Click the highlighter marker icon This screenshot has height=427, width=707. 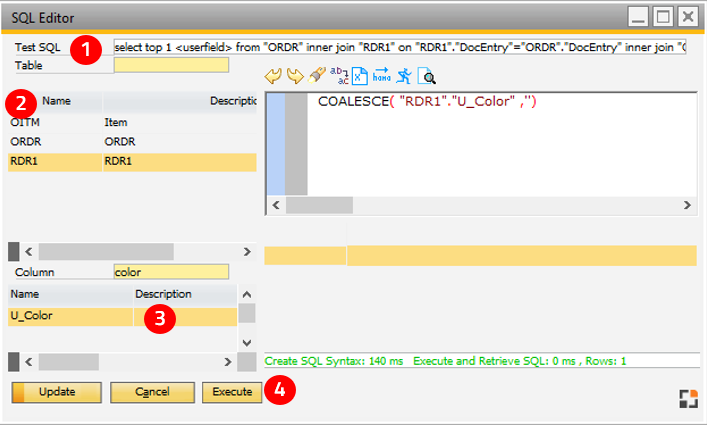316,76
